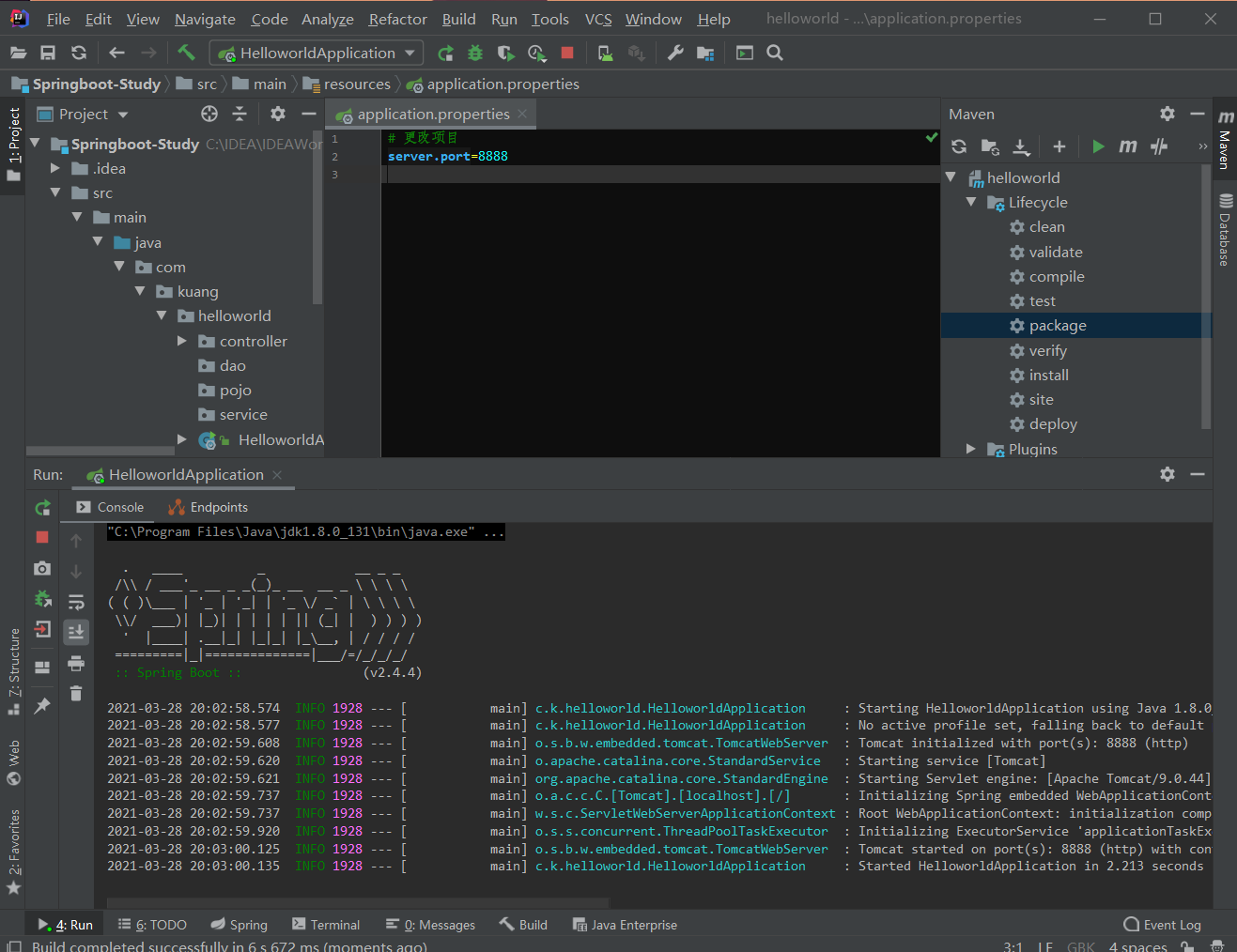Open the Terminal tool window
Screen dimensions: 1237x952
[325, 925]
